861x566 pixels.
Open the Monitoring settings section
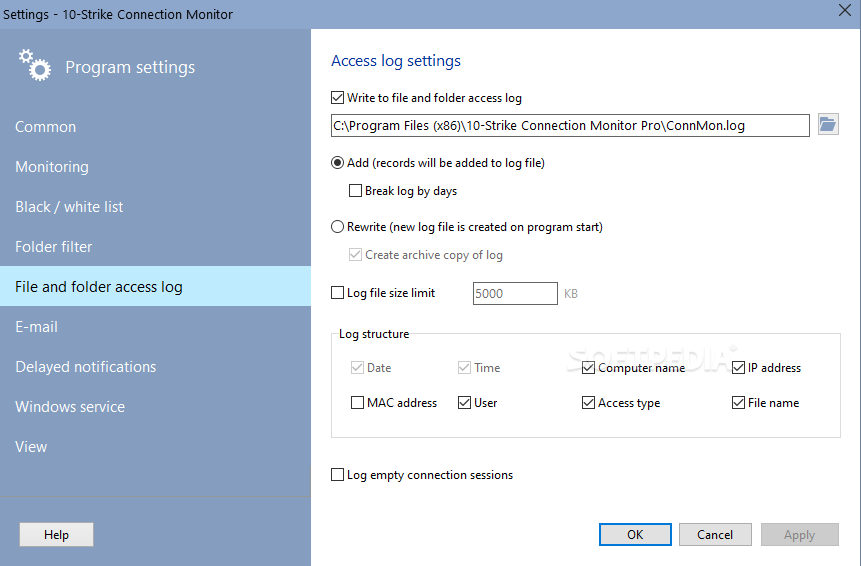click(x=155, y=167)
